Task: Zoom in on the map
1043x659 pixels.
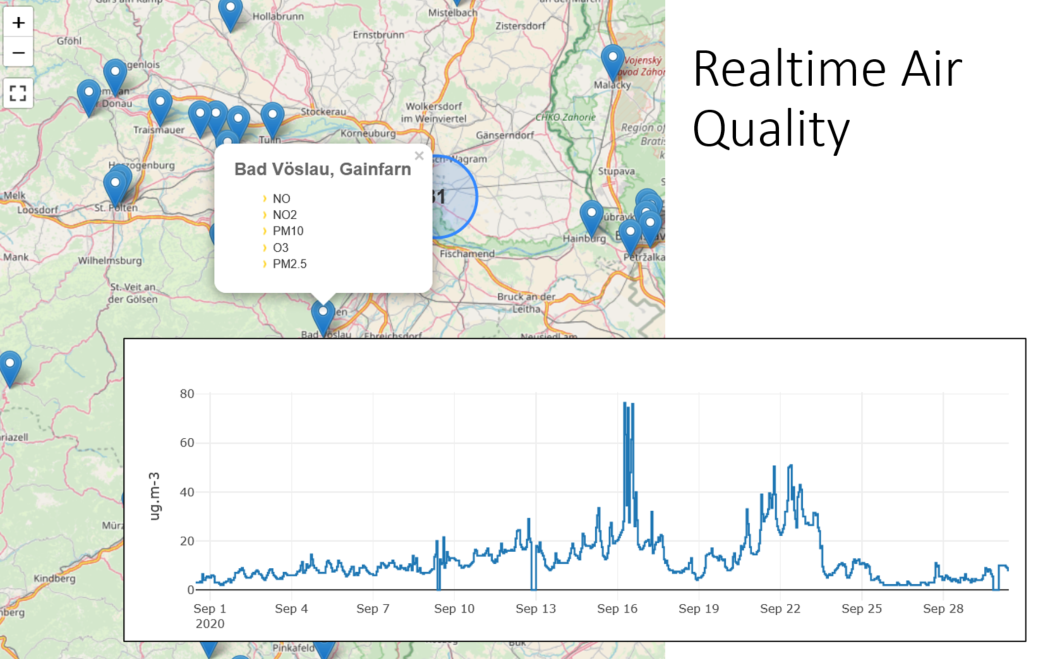Action: pyautogui.click(x=18, y=23)
